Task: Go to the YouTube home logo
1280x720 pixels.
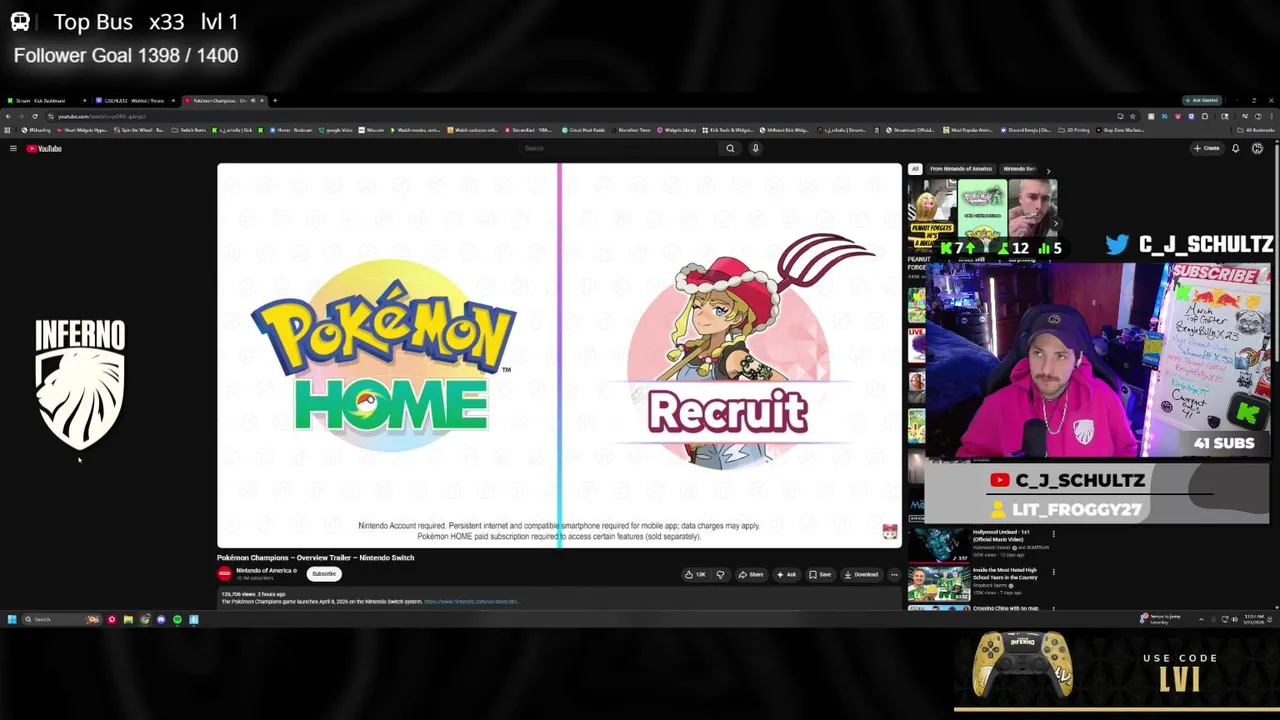Action: tap(44, 148)
